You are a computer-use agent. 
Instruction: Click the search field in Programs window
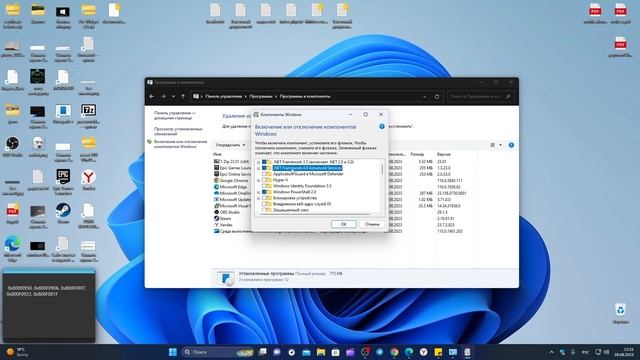480,97
